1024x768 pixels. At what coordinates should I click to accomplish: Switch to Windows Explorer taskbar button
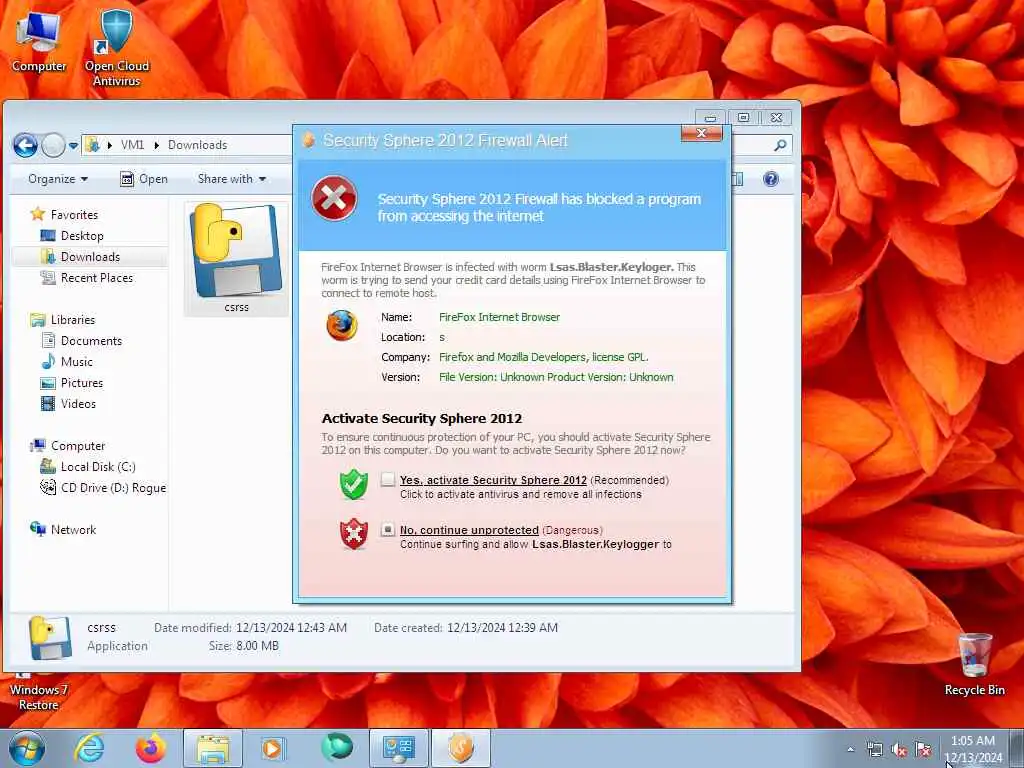click(x=213, y=748)
